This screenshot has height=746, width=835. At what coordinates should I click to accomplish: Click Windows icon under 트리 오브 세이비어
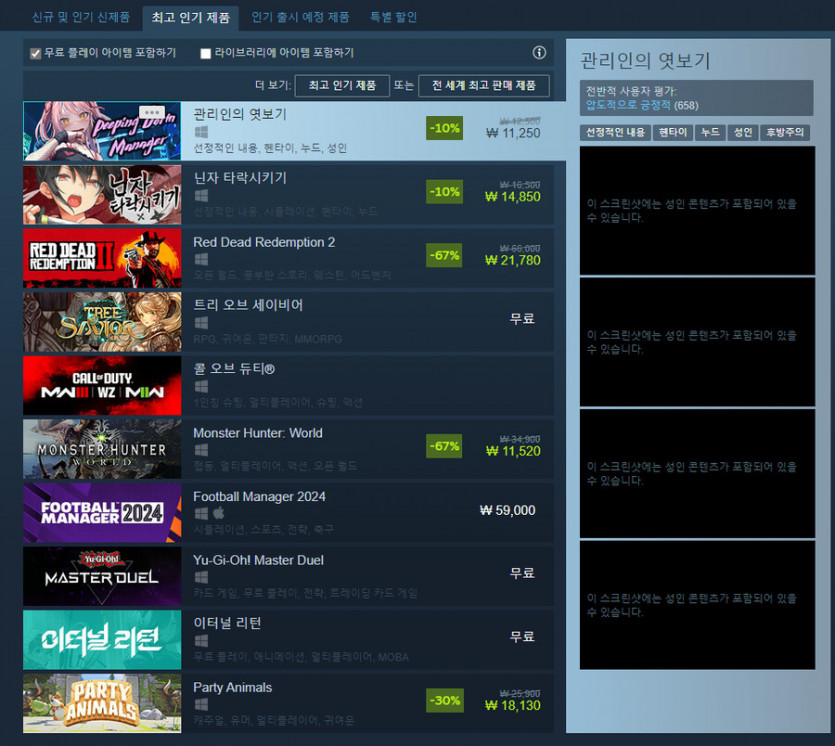[201, 323]
